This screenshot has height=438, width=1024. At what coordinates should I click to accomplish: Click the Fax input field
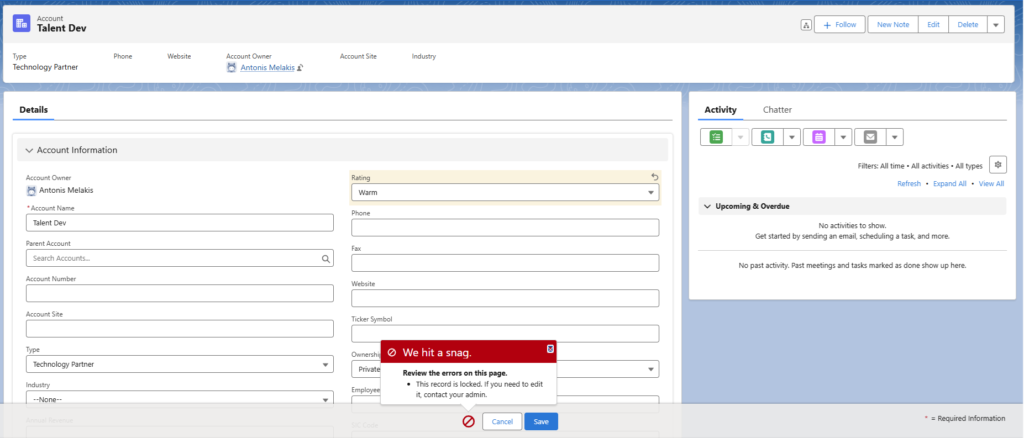tap(505, 263)
